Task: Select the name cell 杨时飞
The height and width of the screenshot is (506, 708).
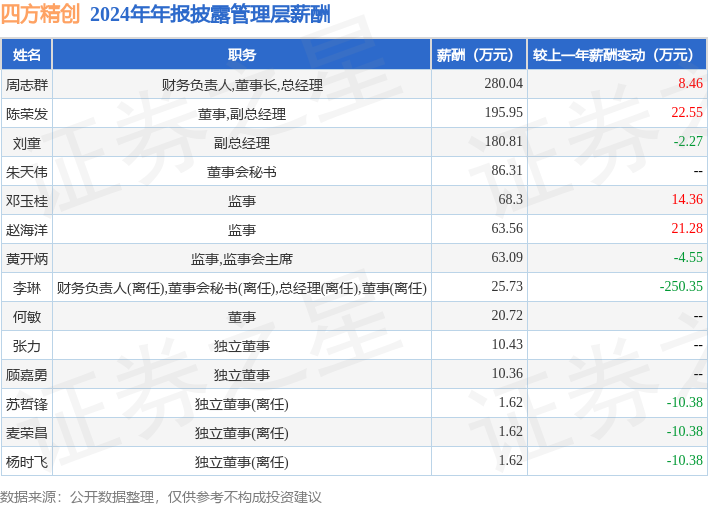Action: click(x=27, y=462)
